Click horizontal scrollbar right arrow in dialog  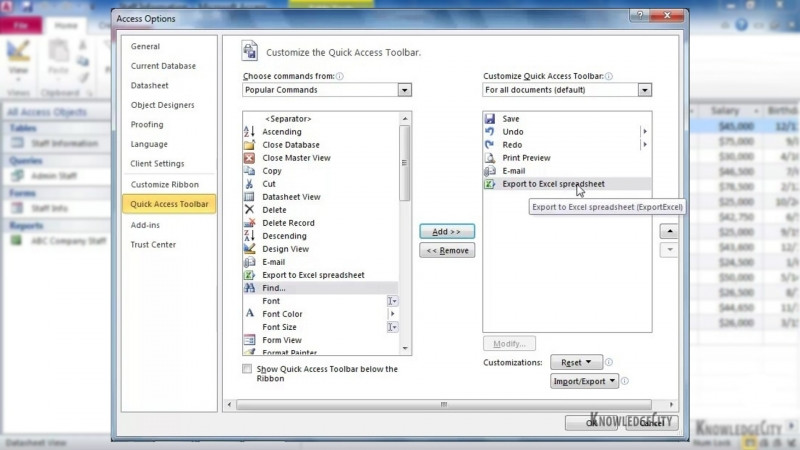(x=671, y=405)
